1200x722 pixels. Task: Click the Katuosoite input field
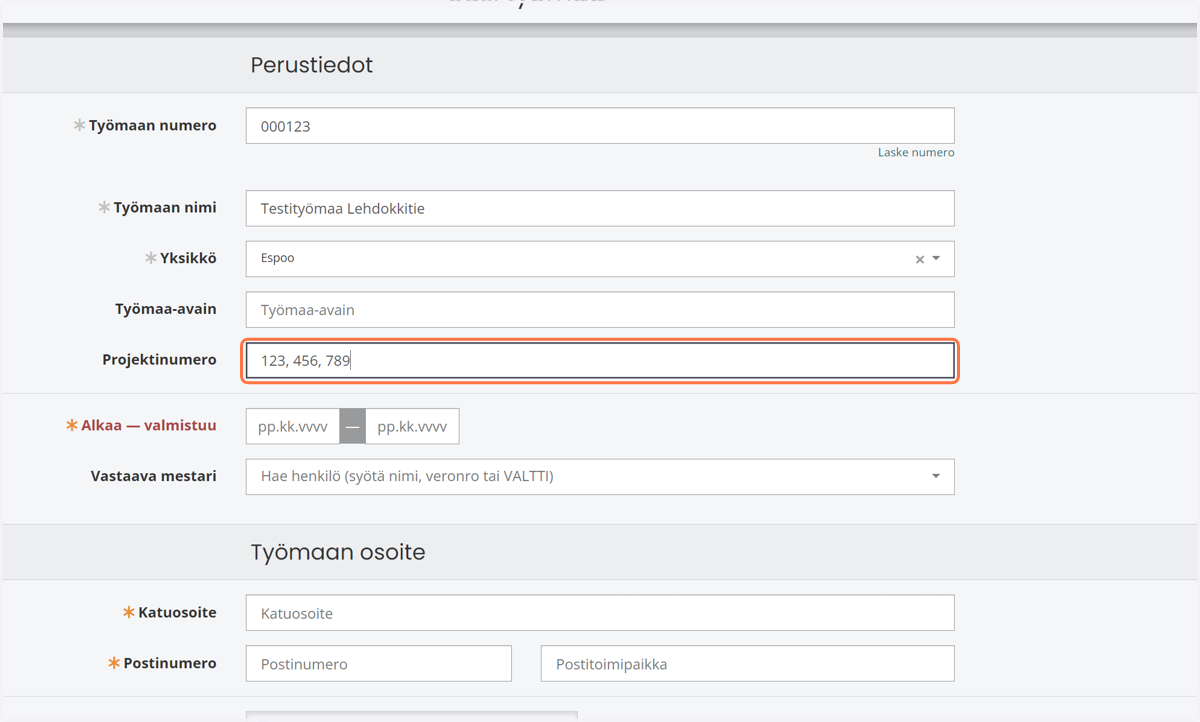600,613
